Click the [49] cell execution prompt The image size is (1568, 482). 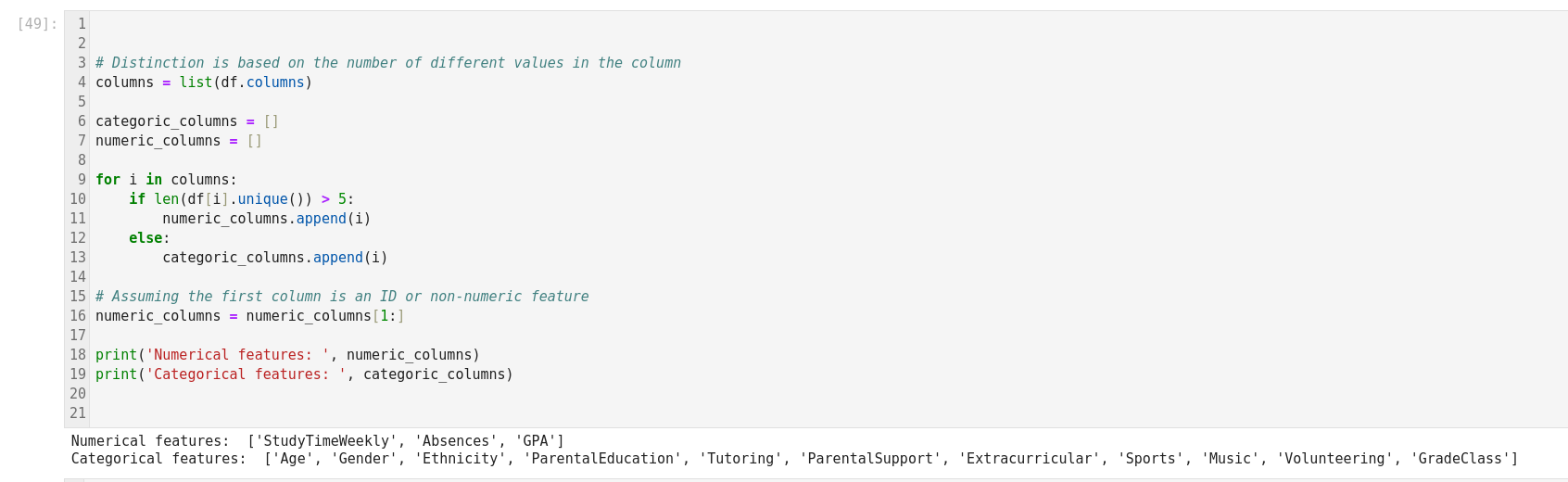point(37,24)
